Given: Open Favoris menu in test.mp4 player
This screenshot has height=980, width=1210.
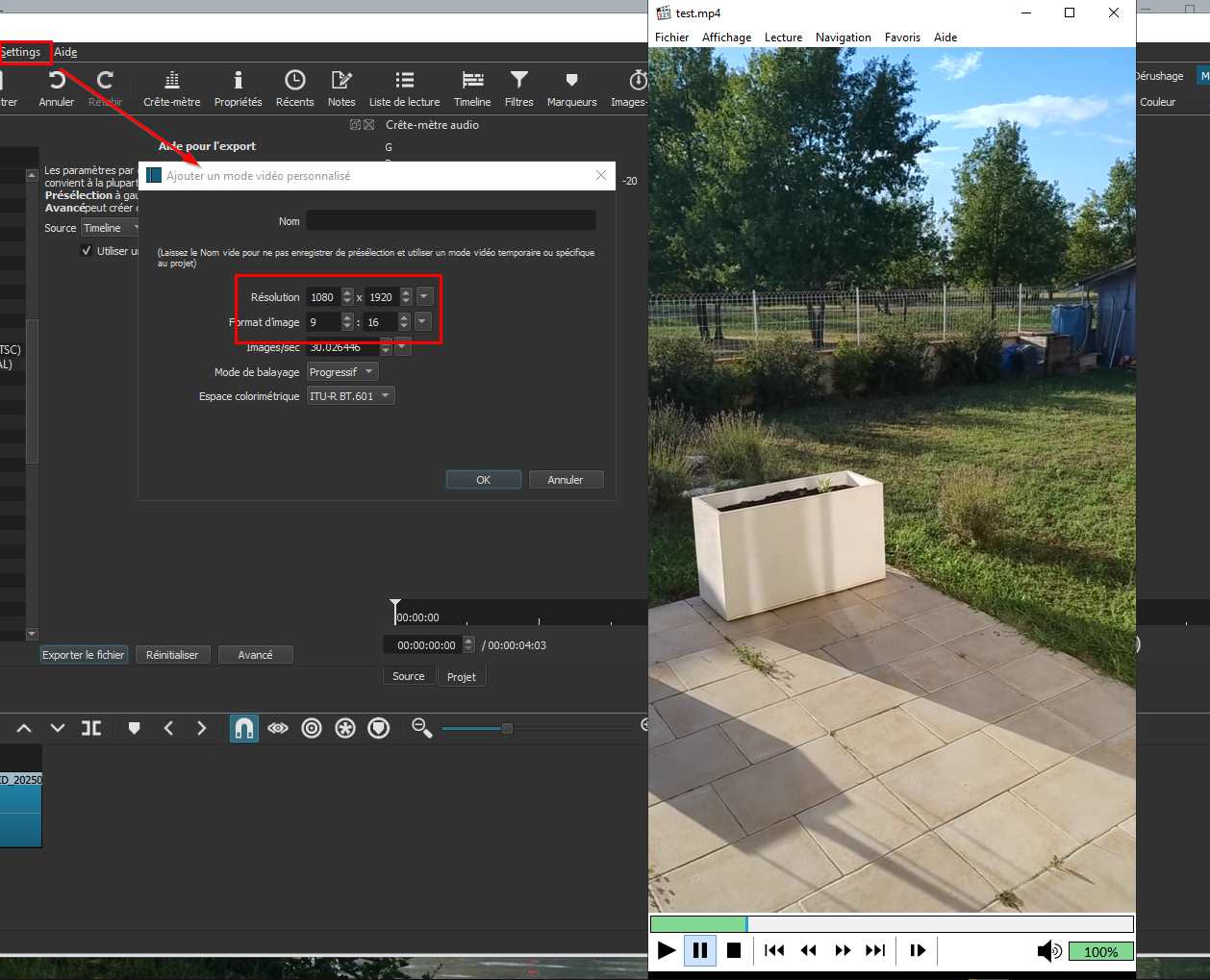Looking at the screenshot, I should tap(902, 38).
